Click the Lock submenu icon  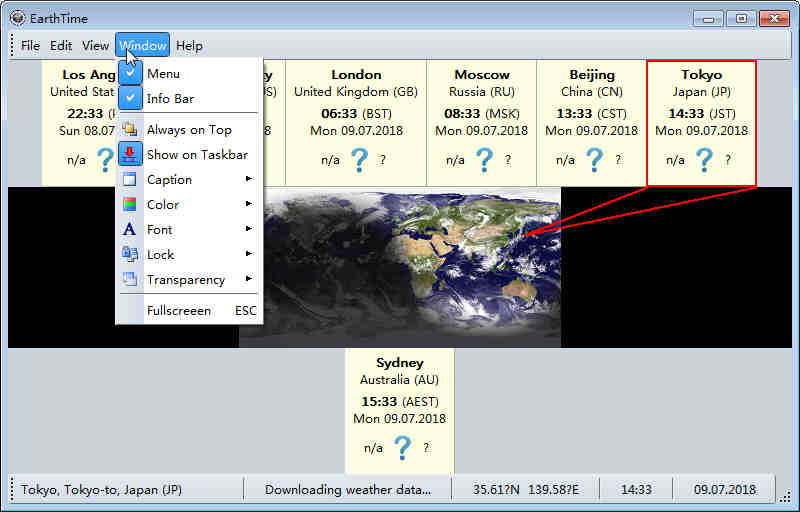click(130, 254)
